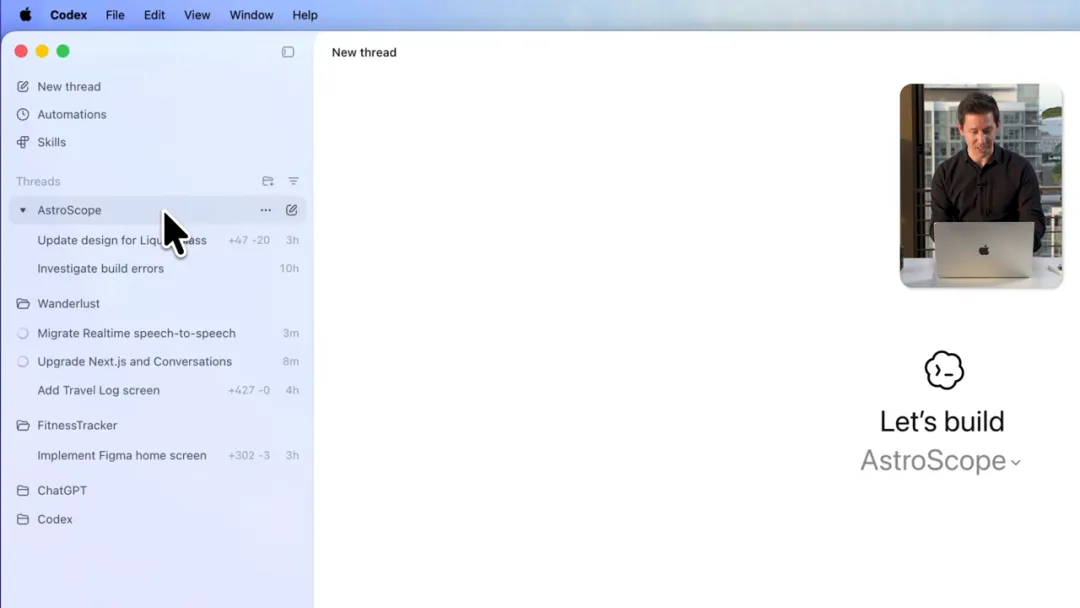Open the Apple menu

pyautogui.click(x=25, y=14)
